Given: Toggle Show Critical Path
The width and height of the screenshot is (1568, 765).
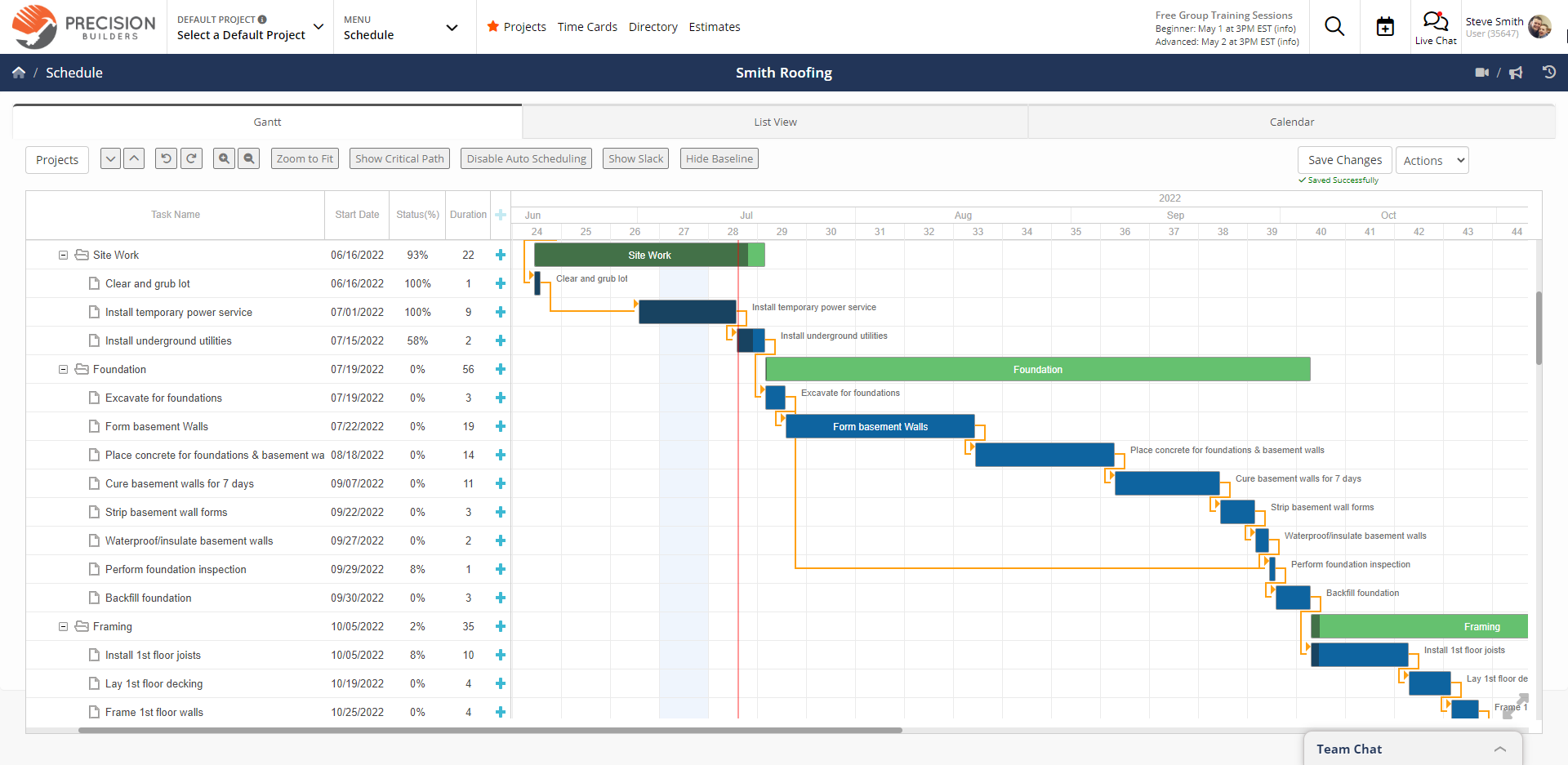Looking at the screenshot, I should point(399,158).
